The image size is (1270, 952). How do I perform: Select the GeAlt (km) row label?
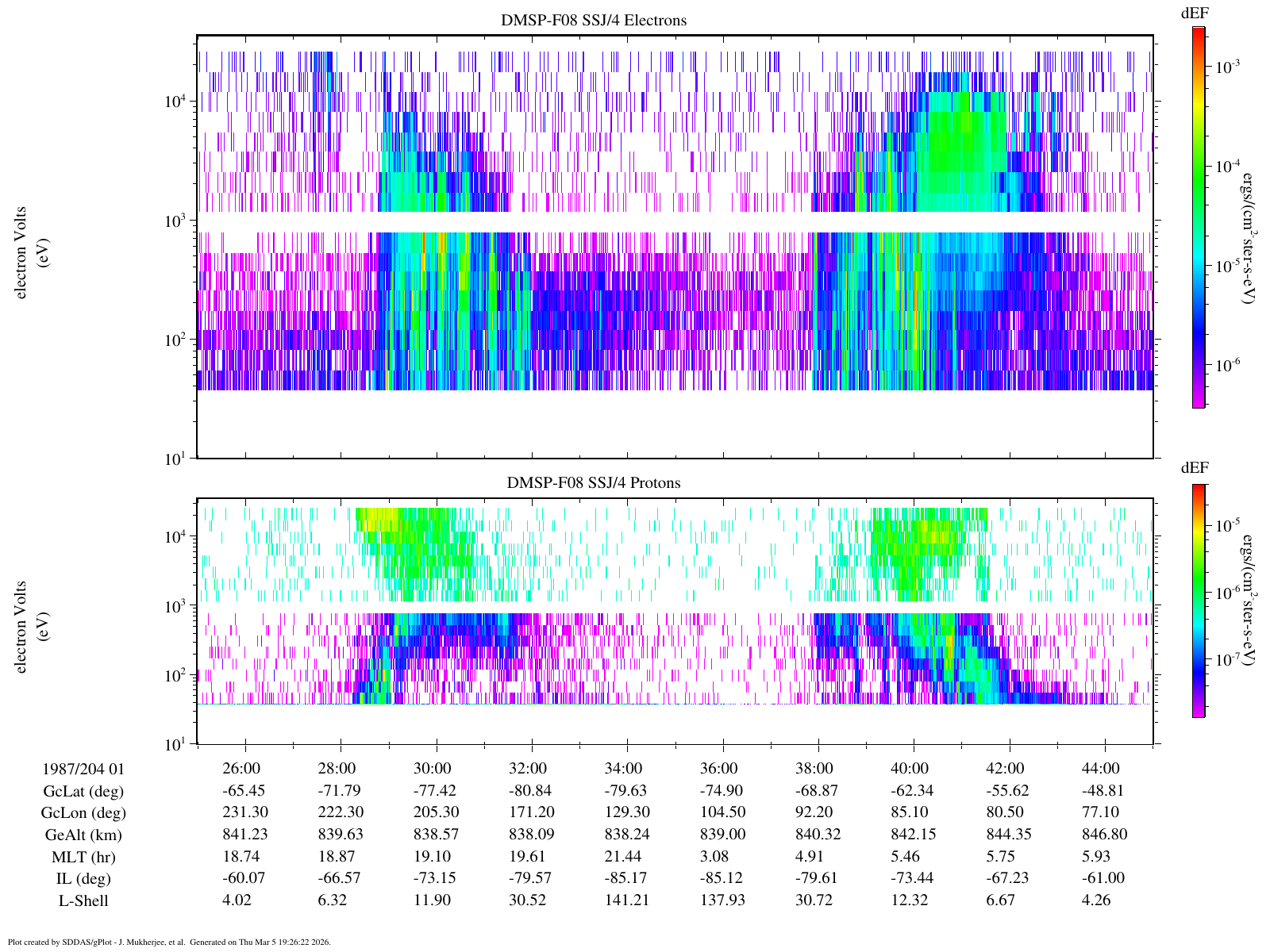point(83,835)
